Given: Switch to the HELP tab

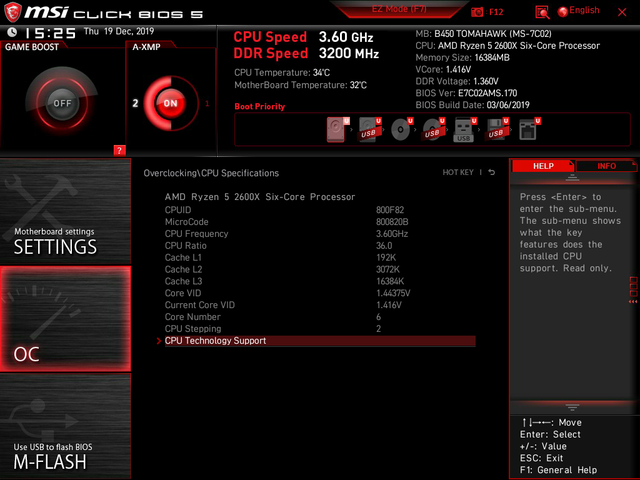Looking at the screenshot, I should 543,166.
